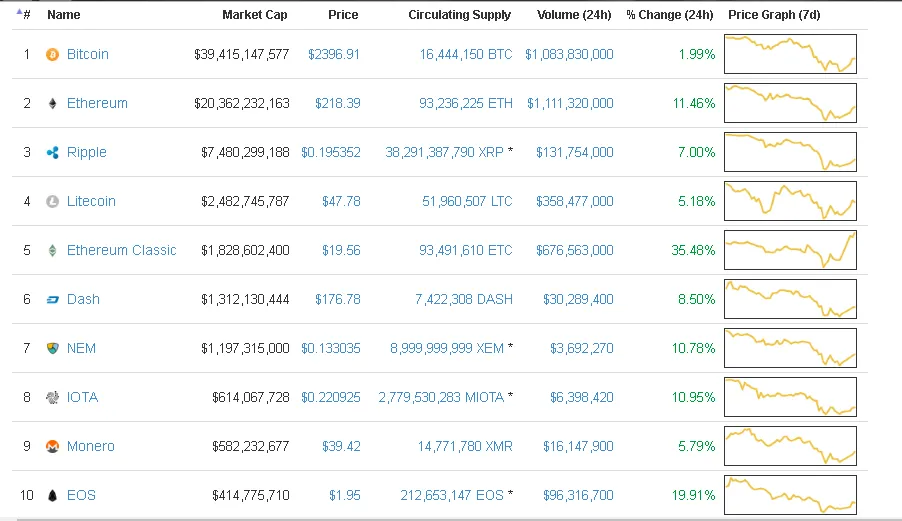The width and height of the screenshot is (902, 521).
Task: Open the Ethereum Classic 7d price graph
Action: 790,250
